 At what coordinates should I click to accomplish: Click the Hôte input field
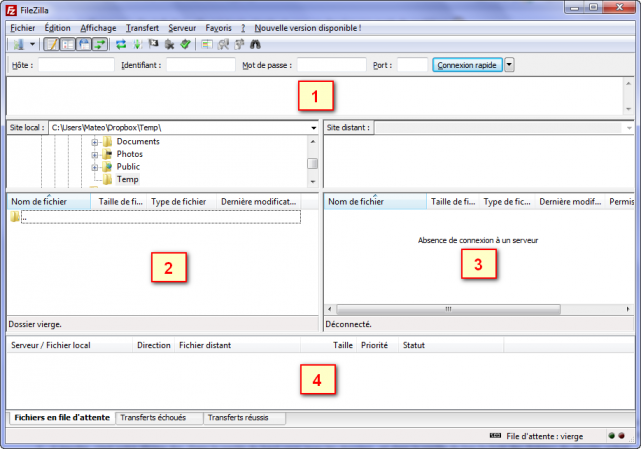click(x=76, y=65)
